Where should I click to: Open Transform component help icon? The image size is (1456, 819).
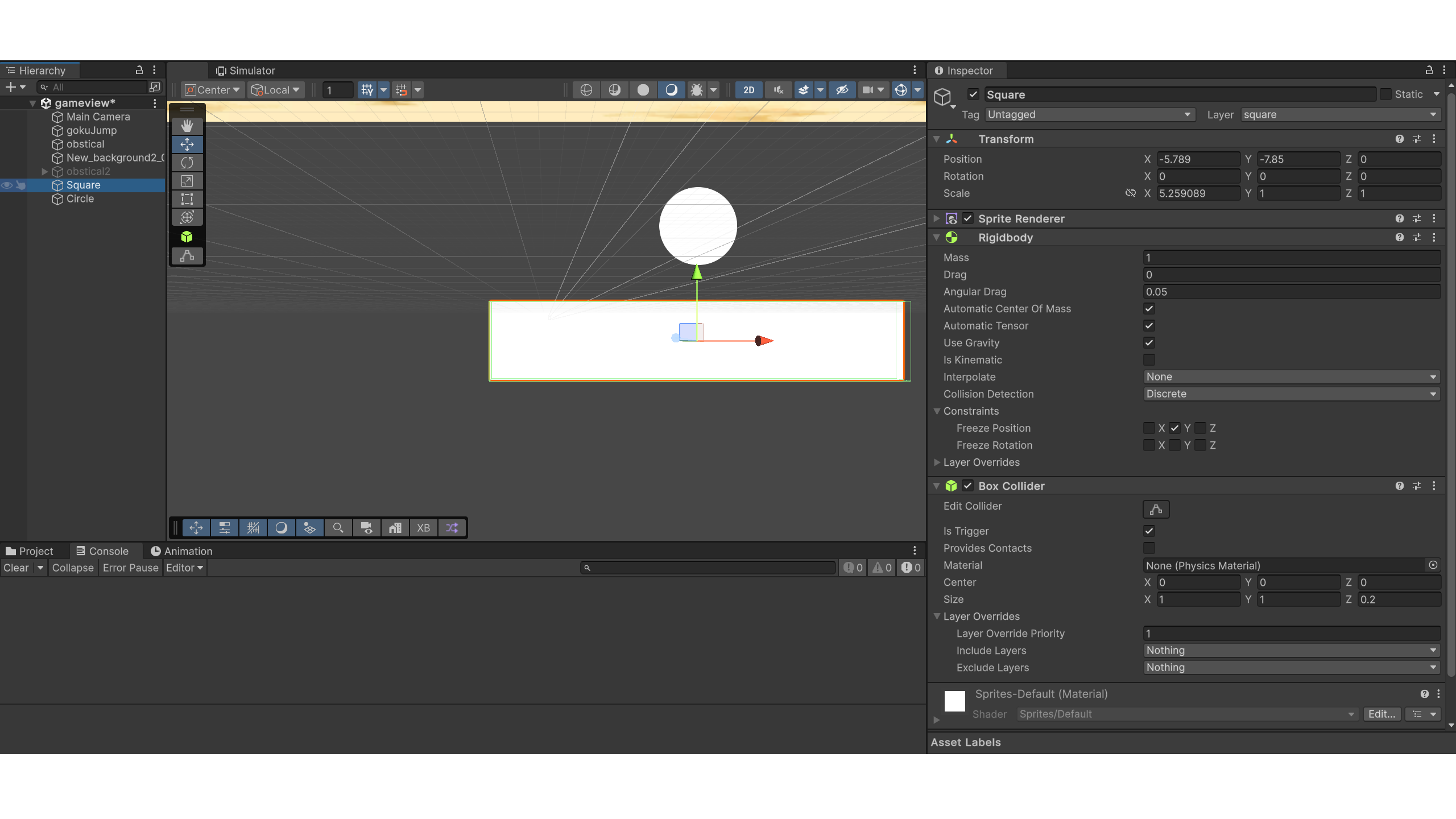[x=1400, y=139]
